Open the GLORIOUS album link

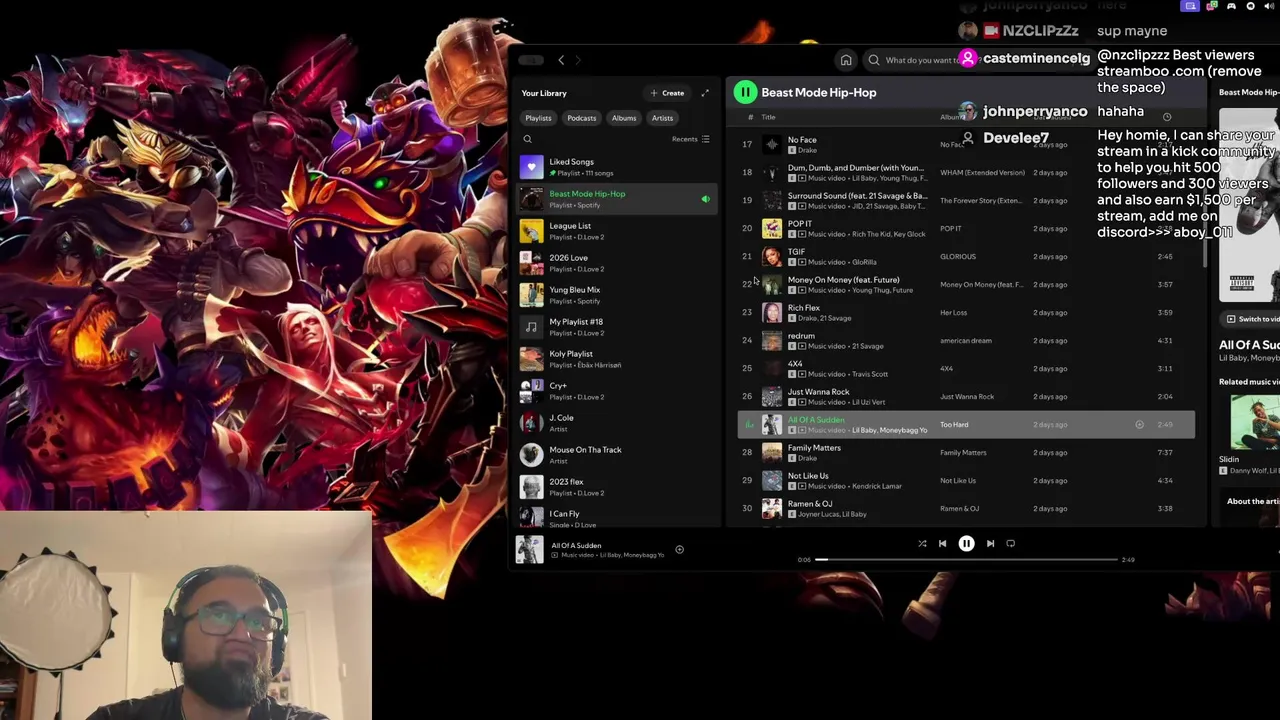click(x=958, y=257)
